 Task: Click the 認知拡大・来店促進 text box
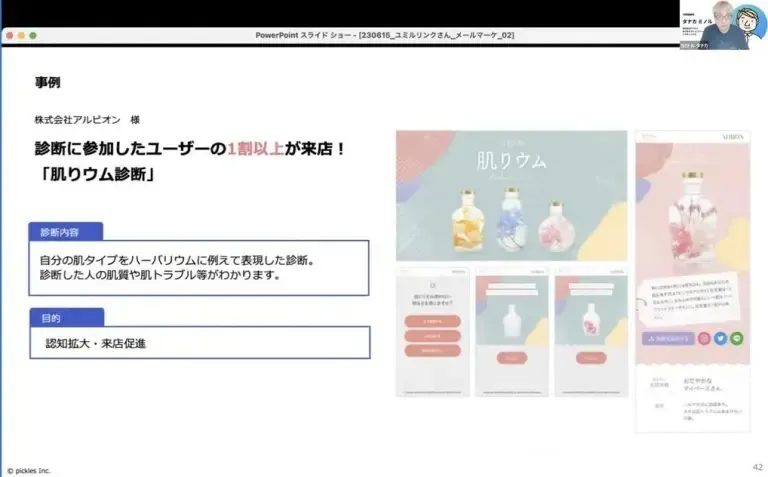click(200, 343)
